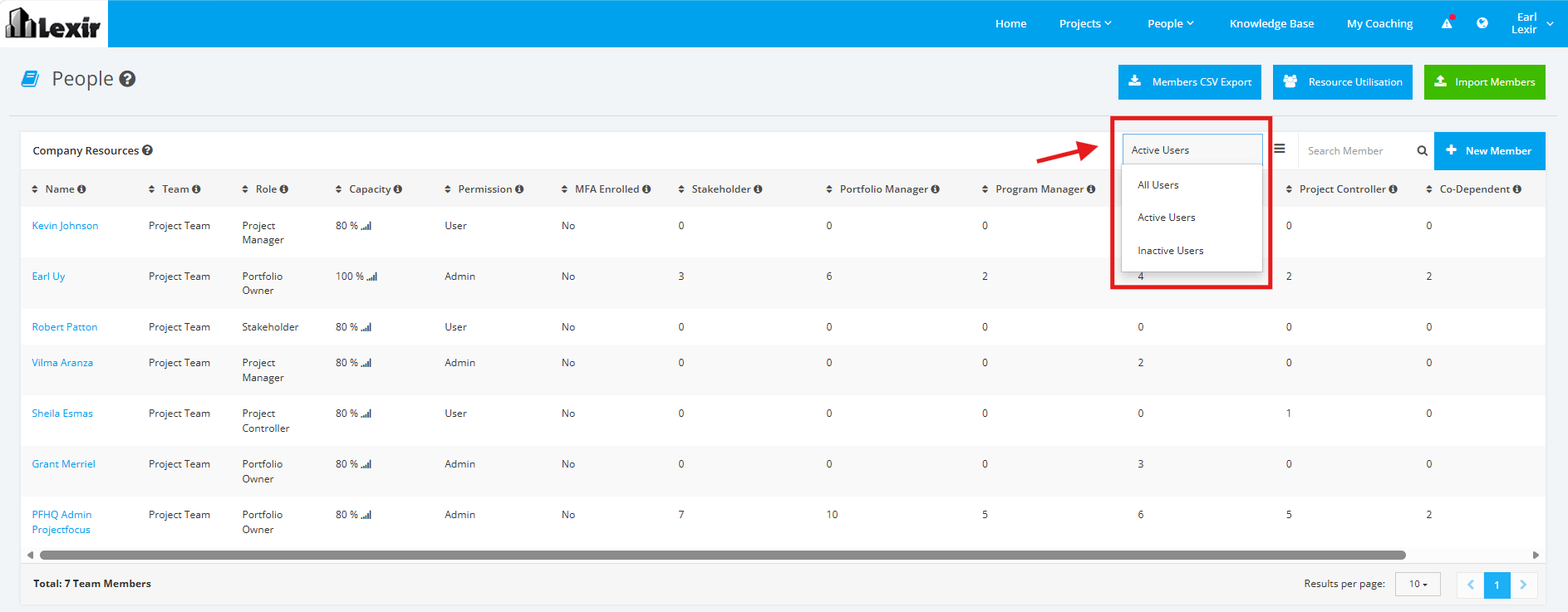Open Vilma Aranza's profile link
Viewport: 1568px width, 612px height.
(62, 363)
